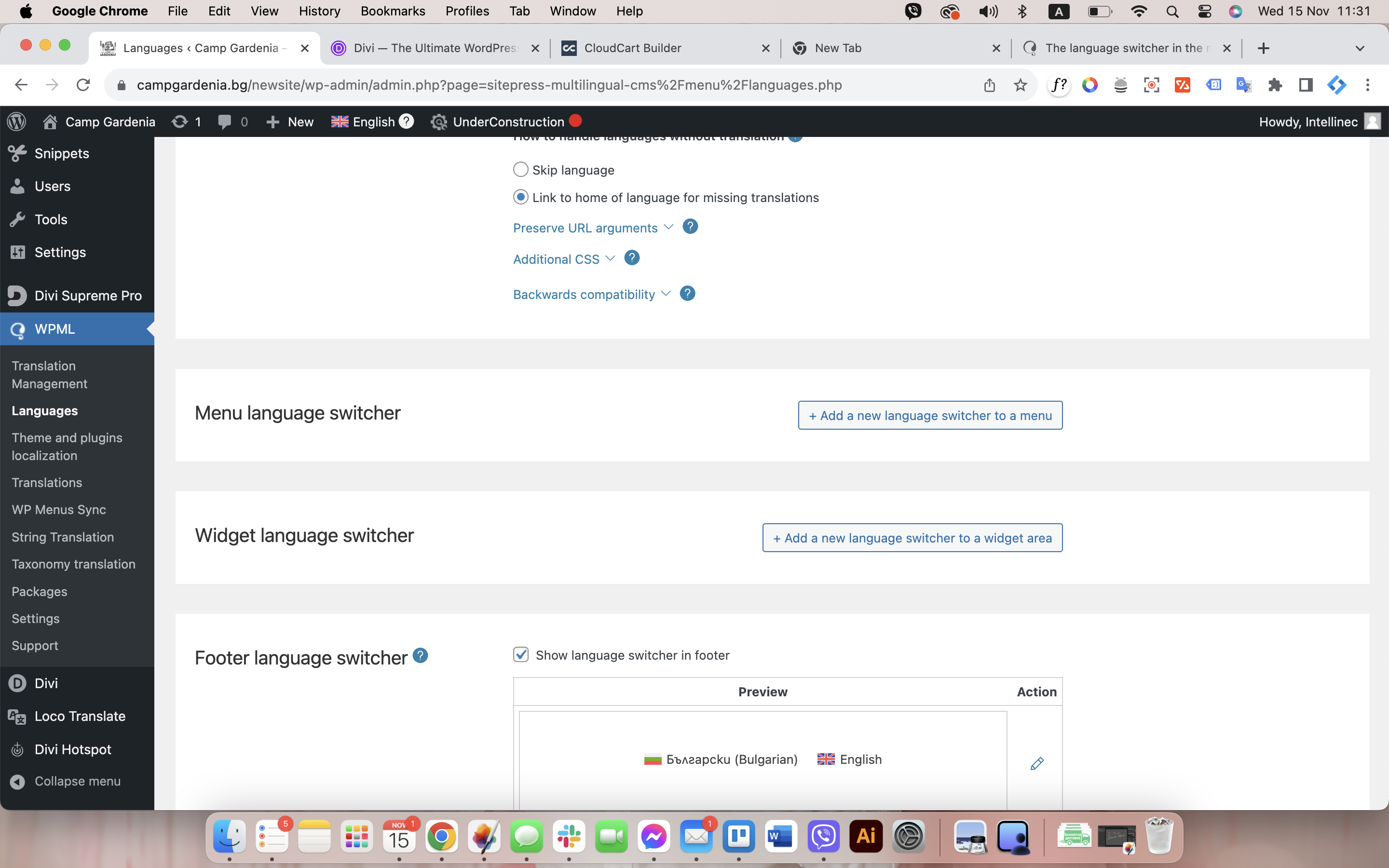Open Loco Translate sidebar item
Viewport: 1389px width, 868px height.
tap(77, 716)
